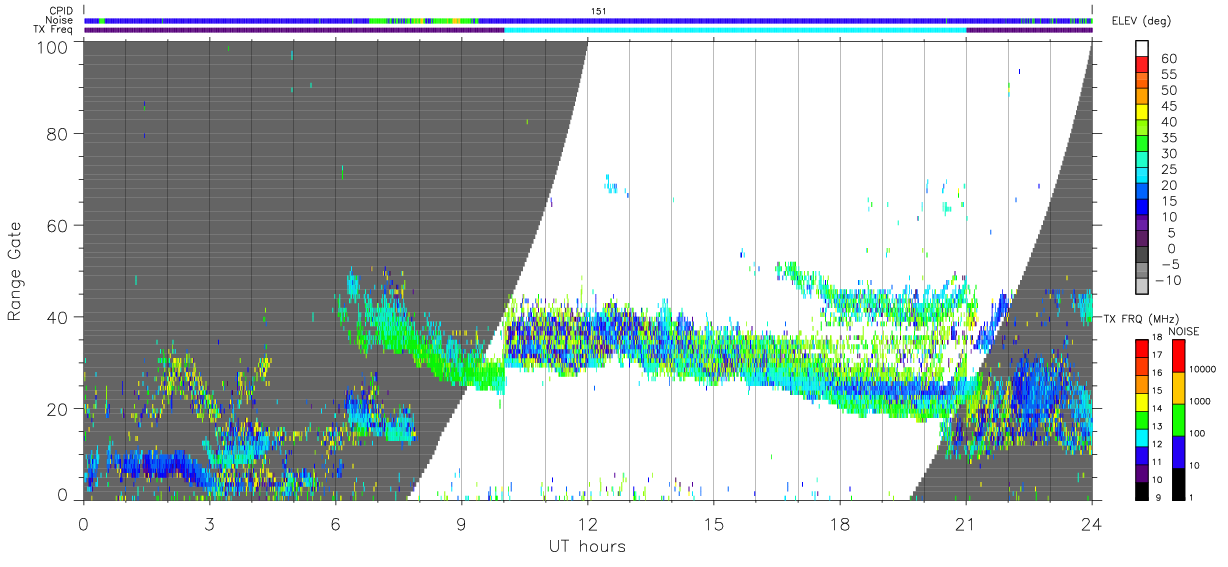Click the "9" tick label on the UT hours axis

[461, 523]
